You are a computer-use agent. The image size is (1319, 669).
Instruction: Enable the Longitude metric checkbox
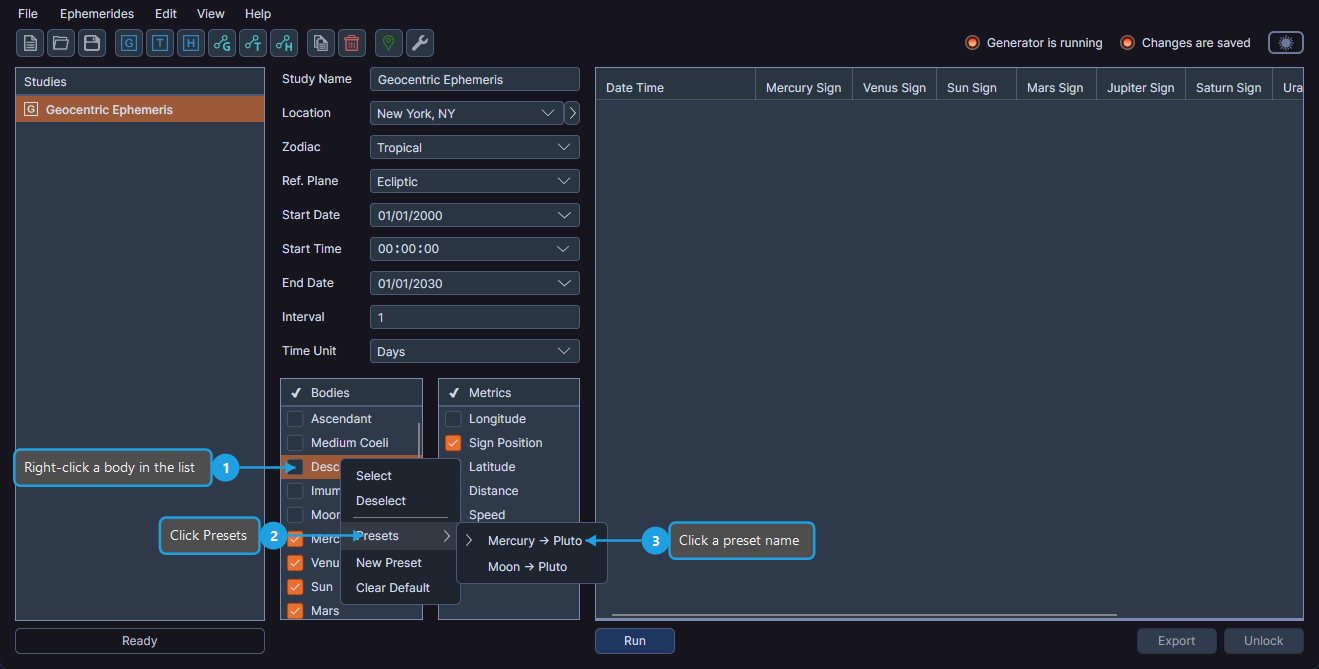point(453,418)
